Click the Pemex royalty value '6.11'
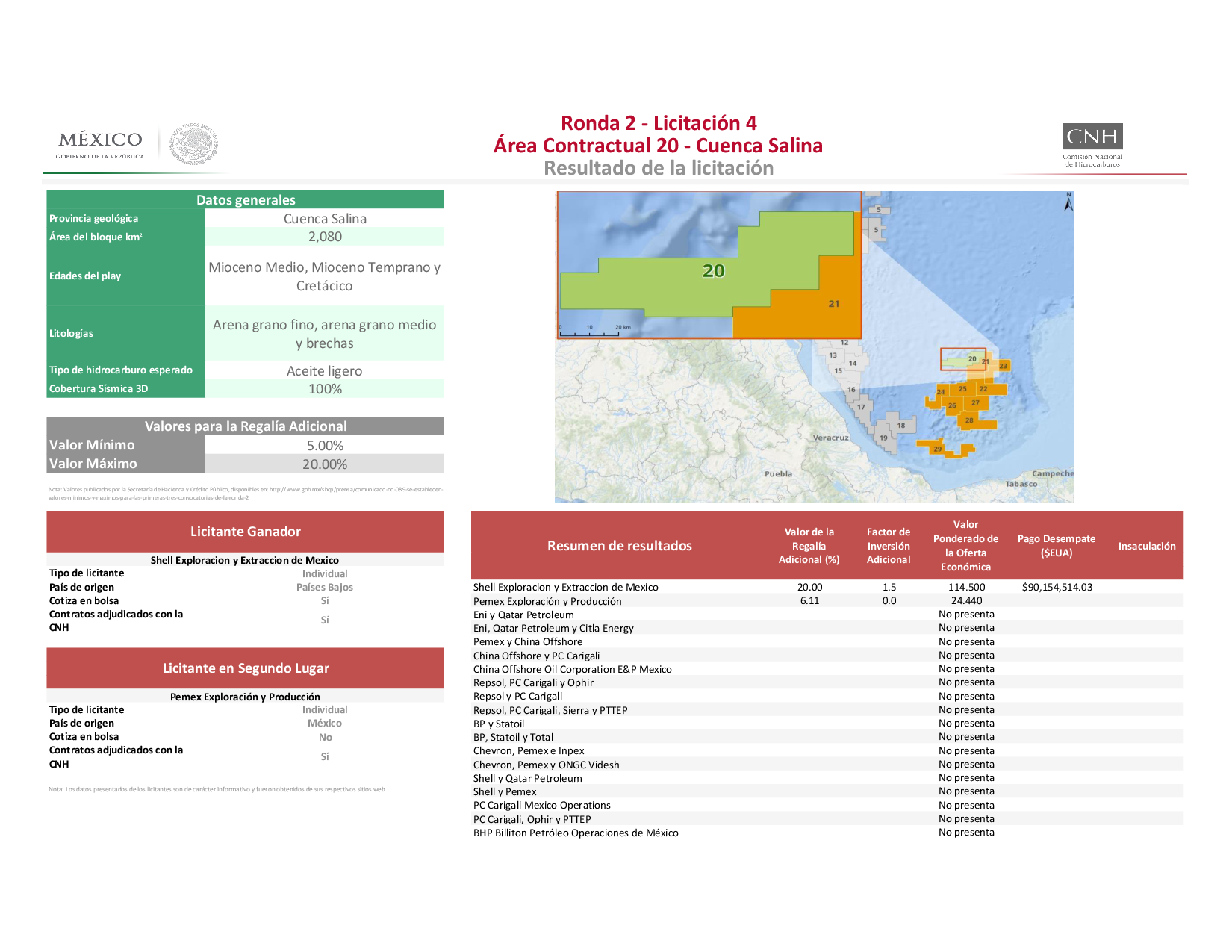 click(x=809, y=600)
